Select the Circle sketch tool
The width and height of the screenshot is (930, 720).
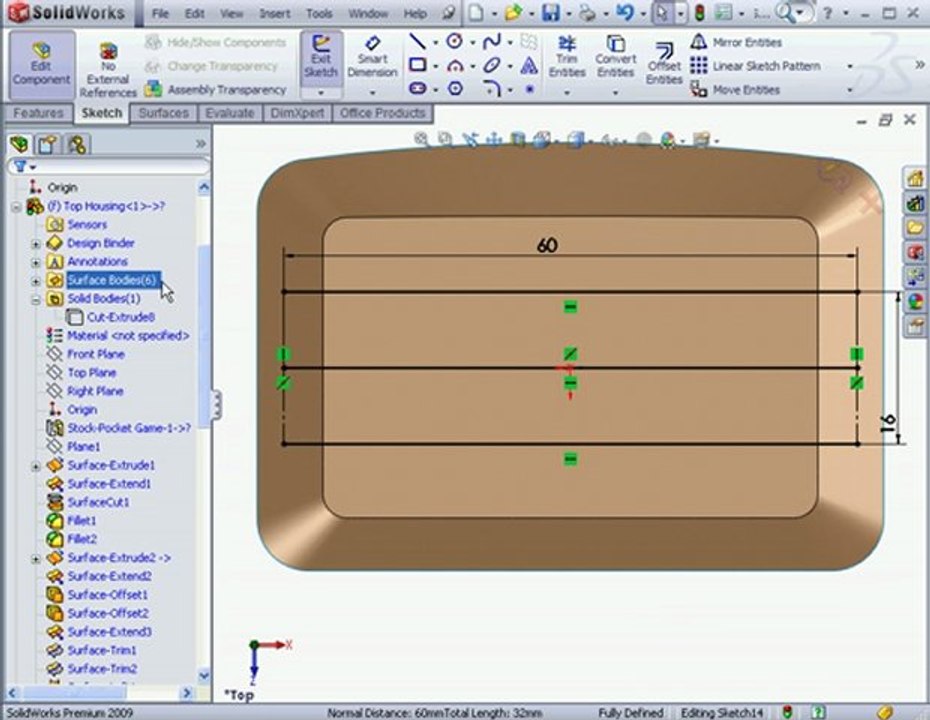(454, 42)
